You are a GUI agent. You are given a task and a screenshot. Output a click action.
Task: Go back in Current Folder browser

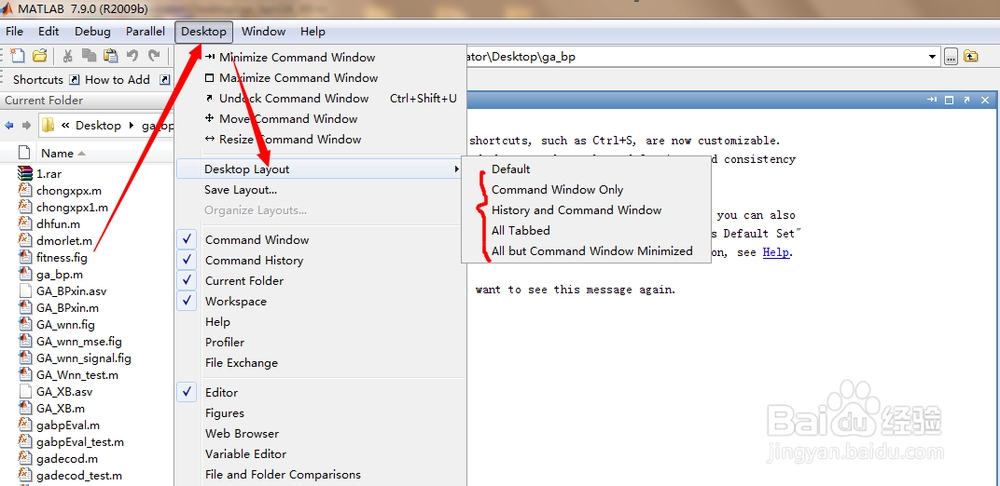pos(9,126)
